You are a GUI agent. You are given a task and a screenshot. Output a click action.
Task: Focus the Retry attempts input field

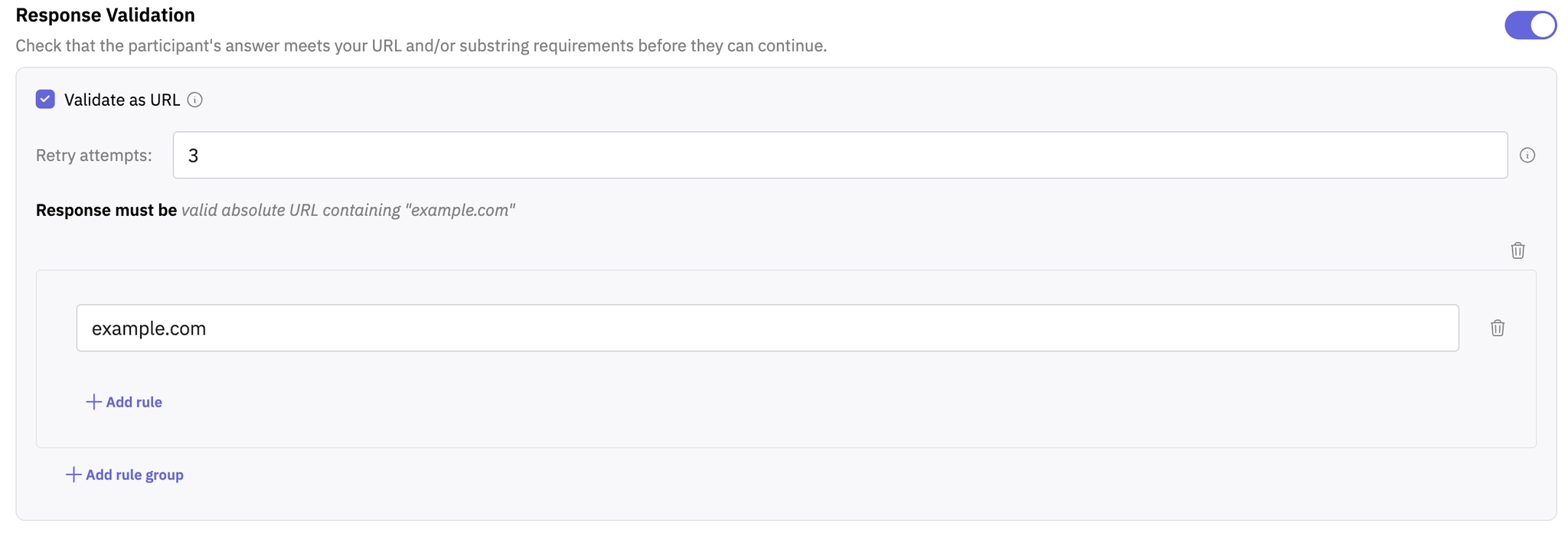click(839, 155)
